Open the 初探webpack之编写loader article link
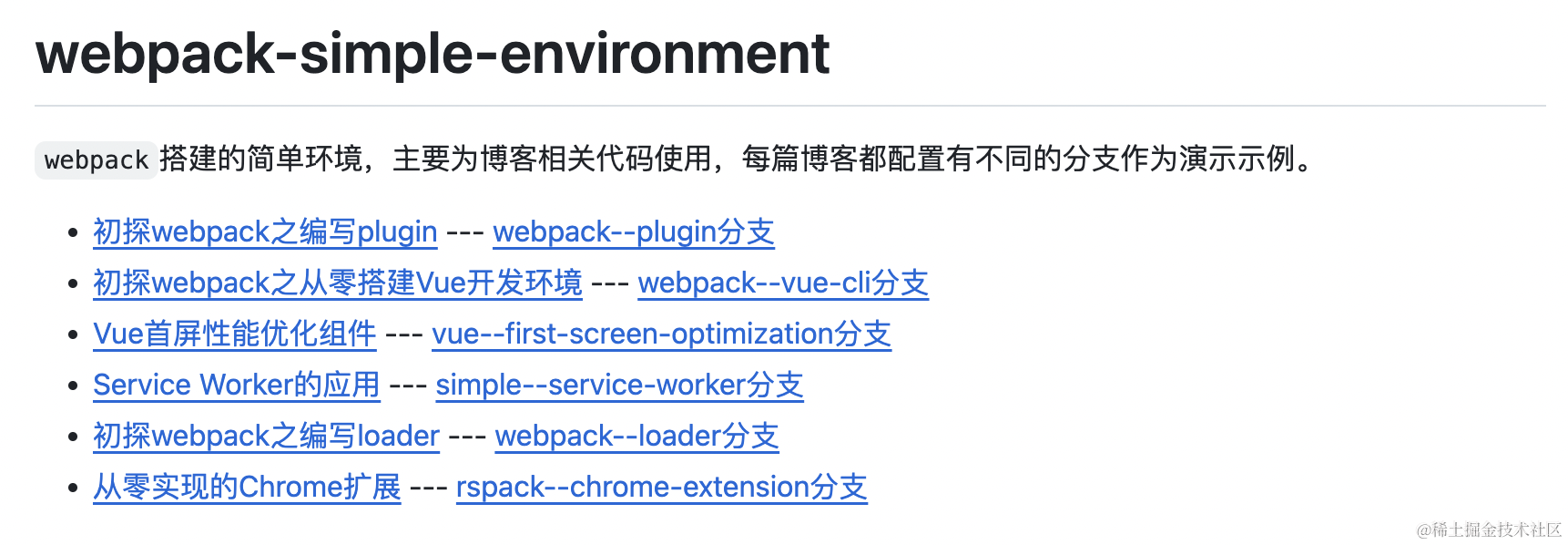1568x545 pixels. (267, 437)
